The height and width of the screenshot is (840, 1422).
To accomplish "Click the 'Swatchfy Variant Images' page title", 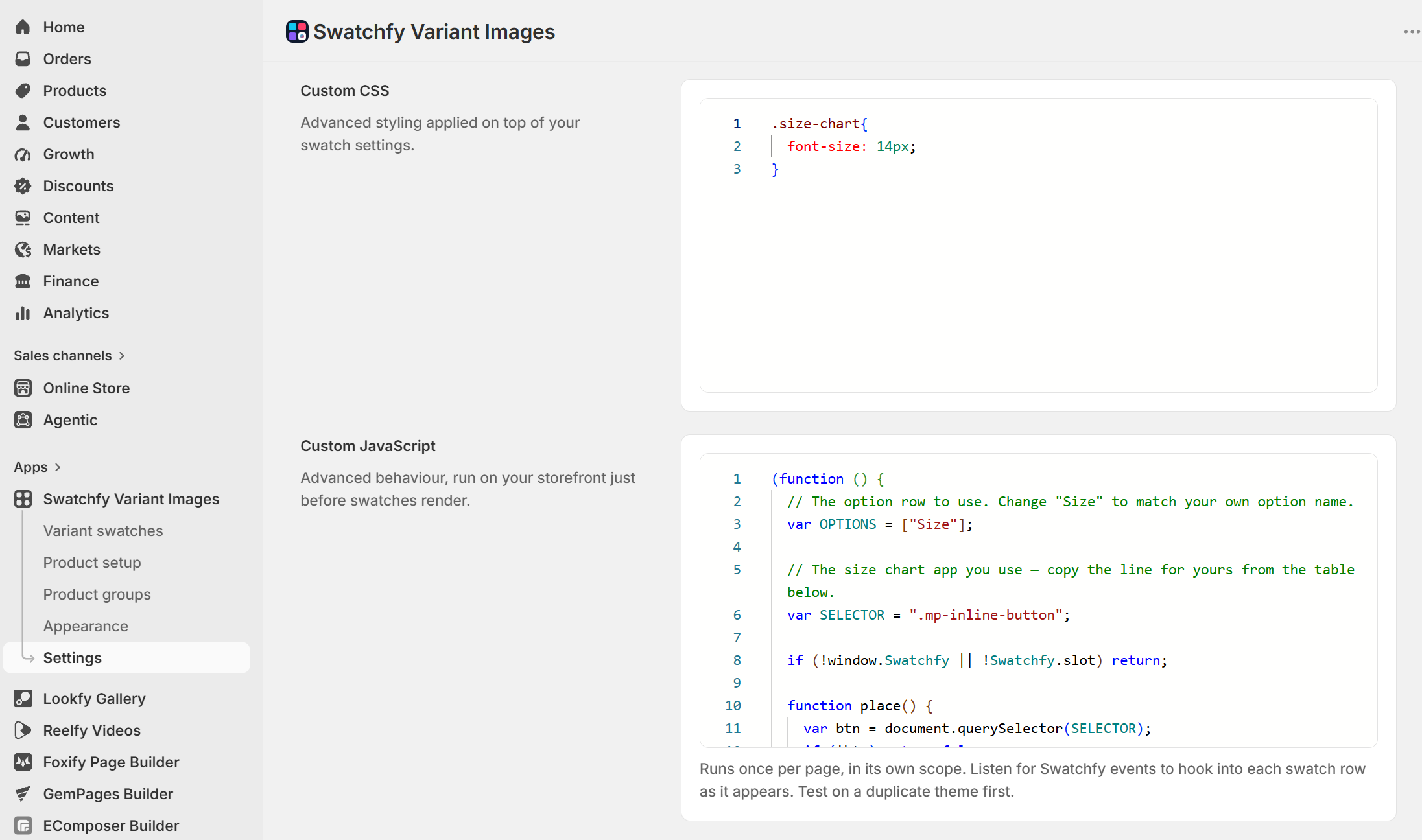I will point(434,32).
